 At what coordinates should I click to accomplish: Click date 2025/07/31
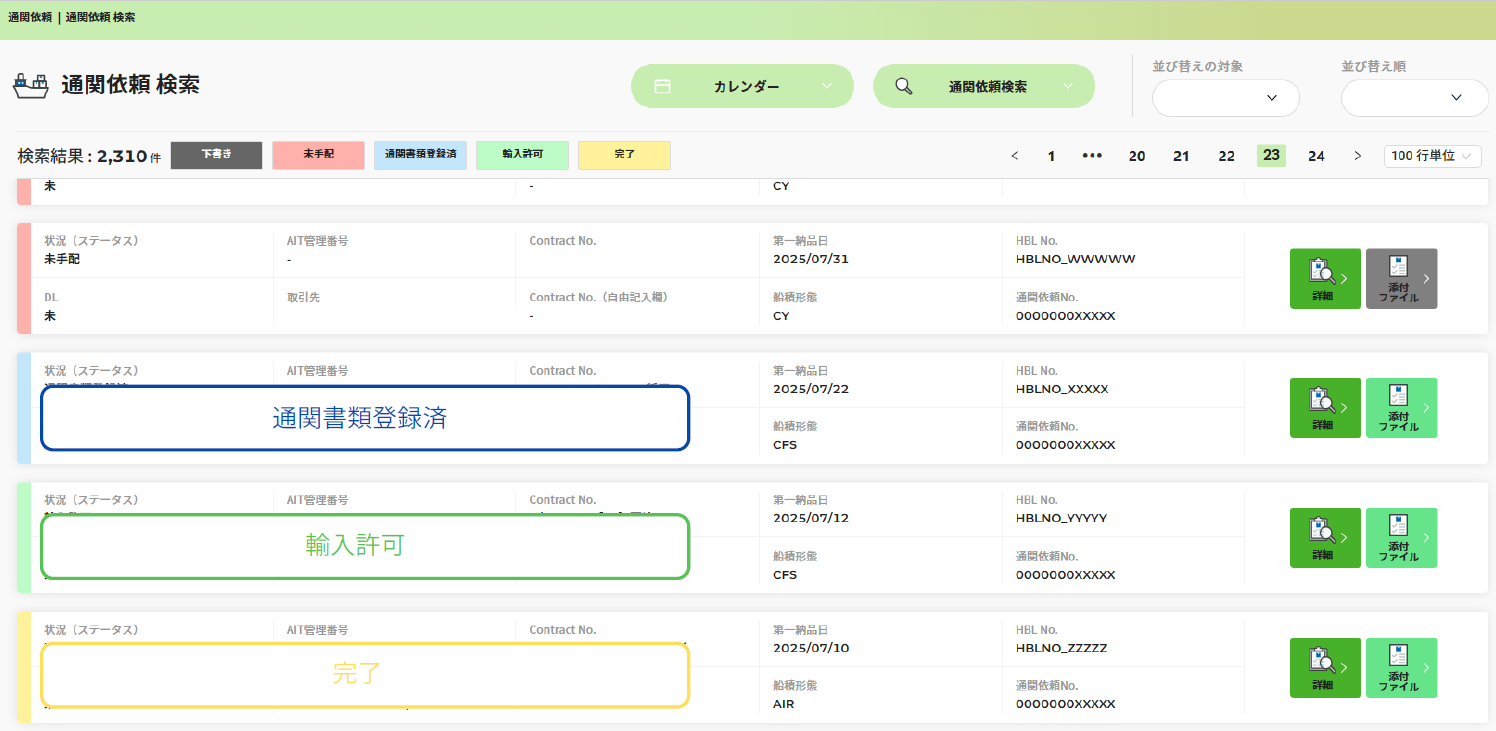pyautogui.click(x=811, y=259)
